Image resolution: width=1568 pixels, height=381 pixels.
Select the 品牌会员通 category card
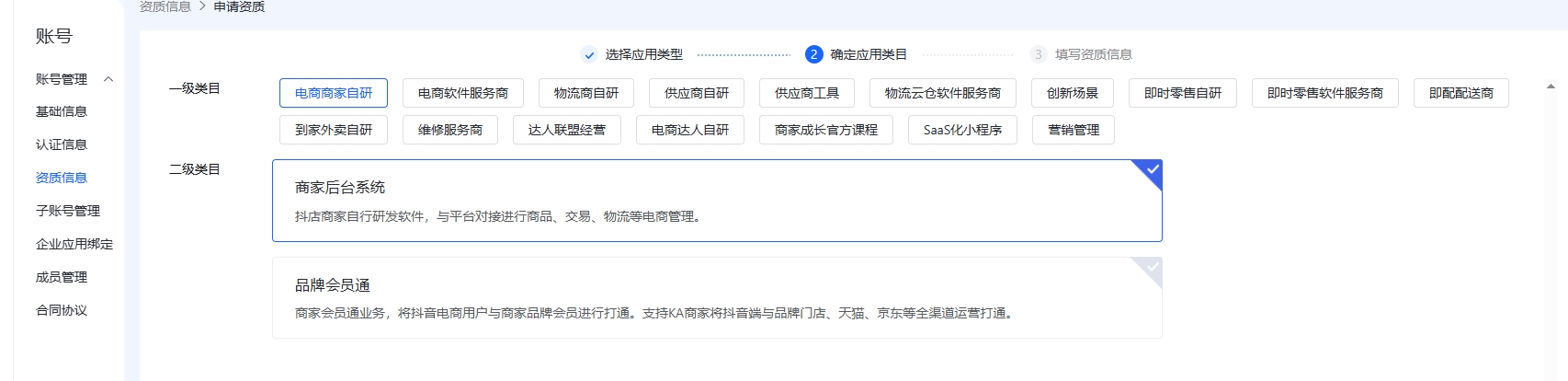pos(717,298)
